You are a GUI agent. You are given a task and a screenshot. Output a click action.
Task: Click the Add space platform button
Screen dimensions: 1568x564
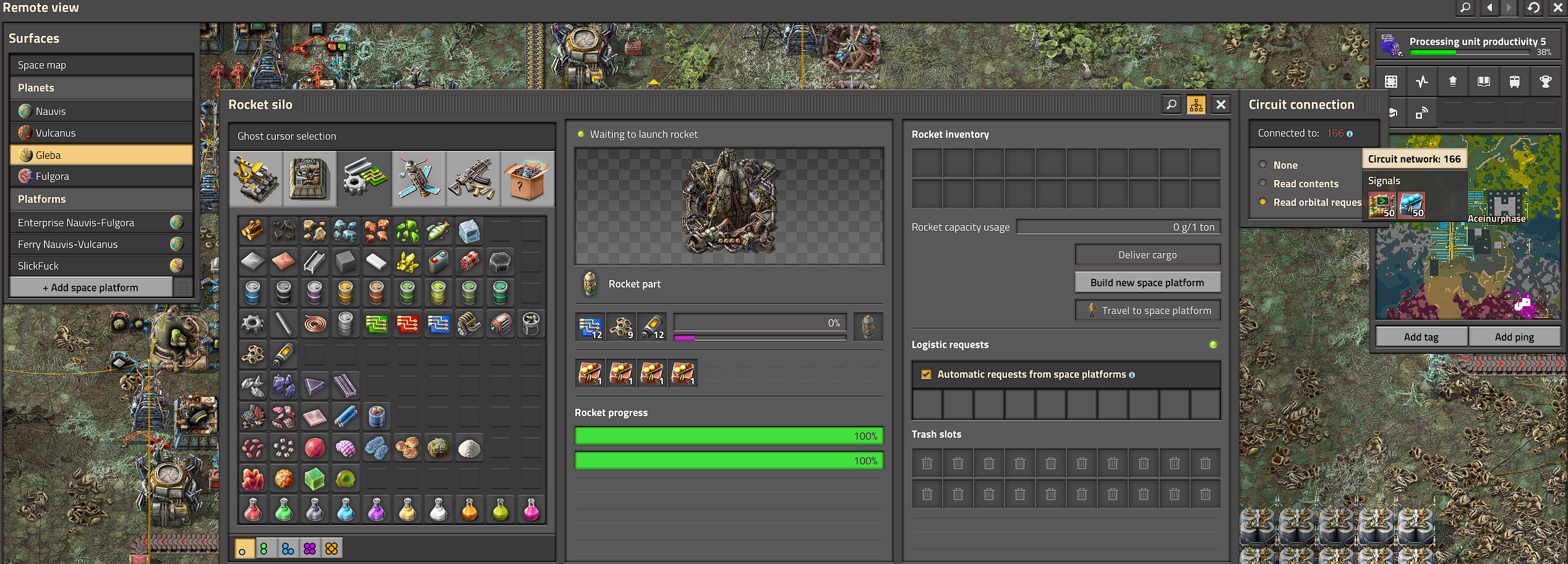tap(91, 288)
